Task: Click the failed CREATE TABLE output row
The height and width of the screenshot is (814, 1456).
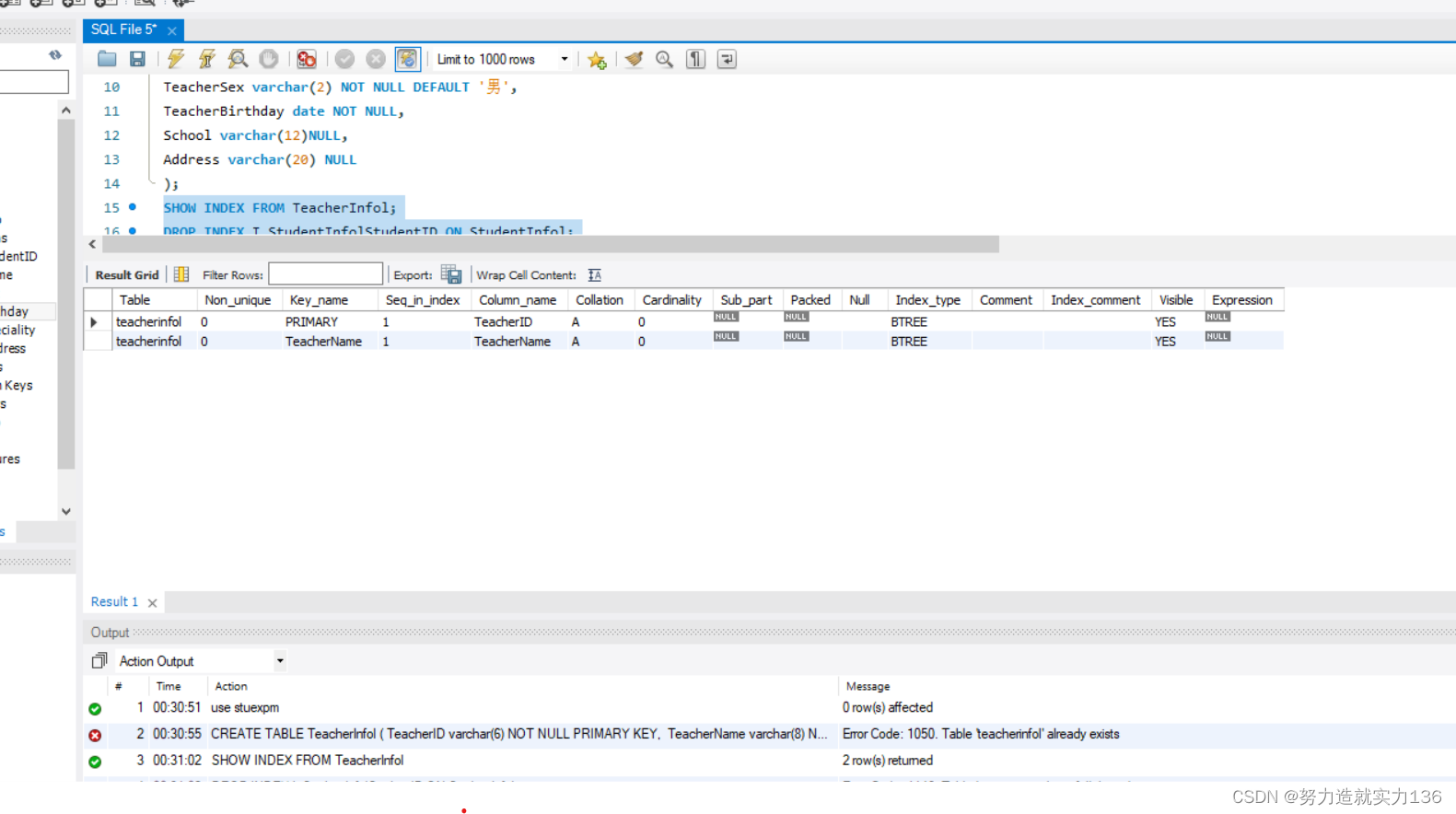Action: pos(769,734)
